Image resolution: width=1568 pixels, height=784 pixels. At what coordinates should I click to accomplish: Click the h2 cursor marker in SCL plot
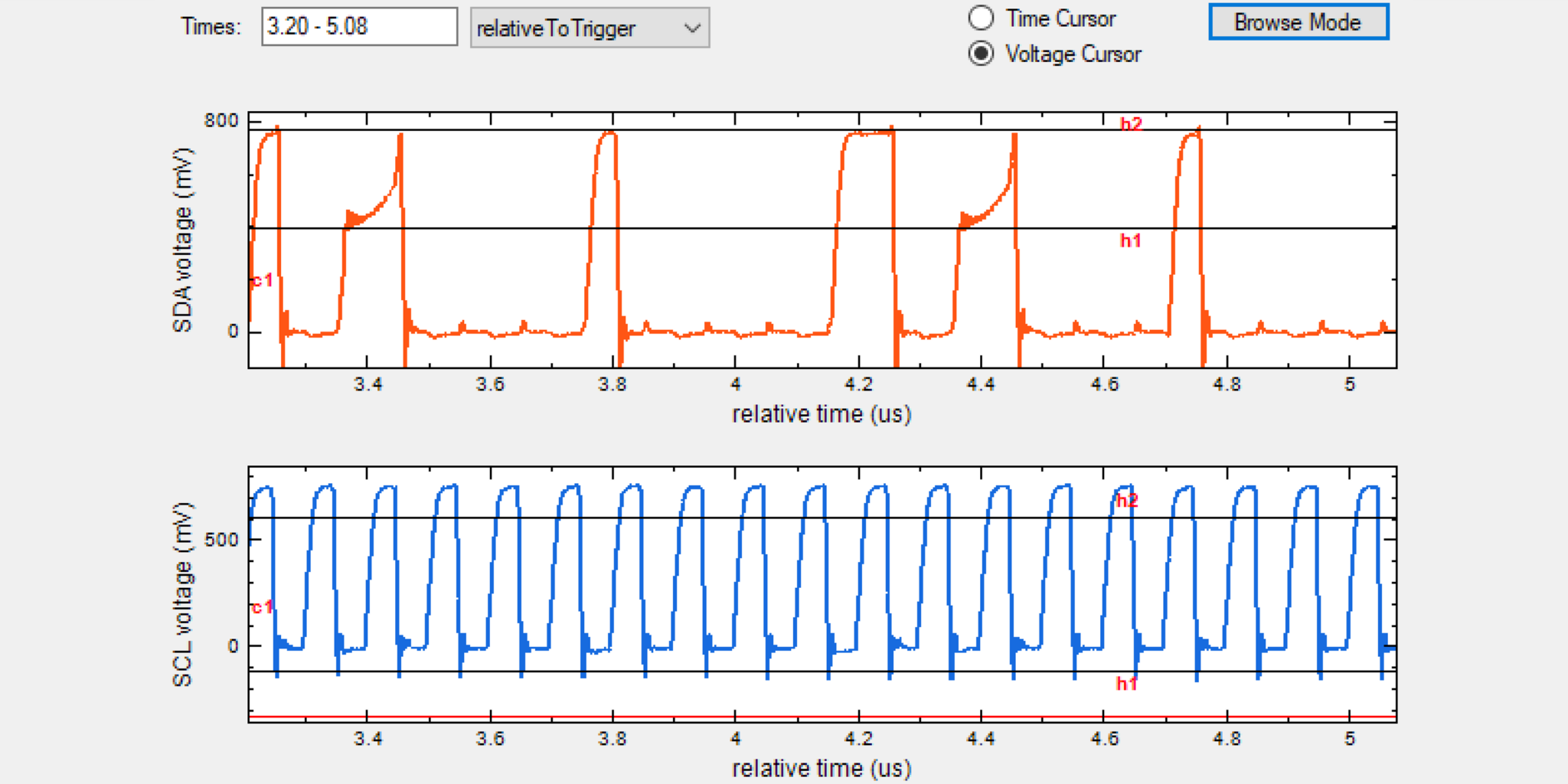click(1127, 501)
